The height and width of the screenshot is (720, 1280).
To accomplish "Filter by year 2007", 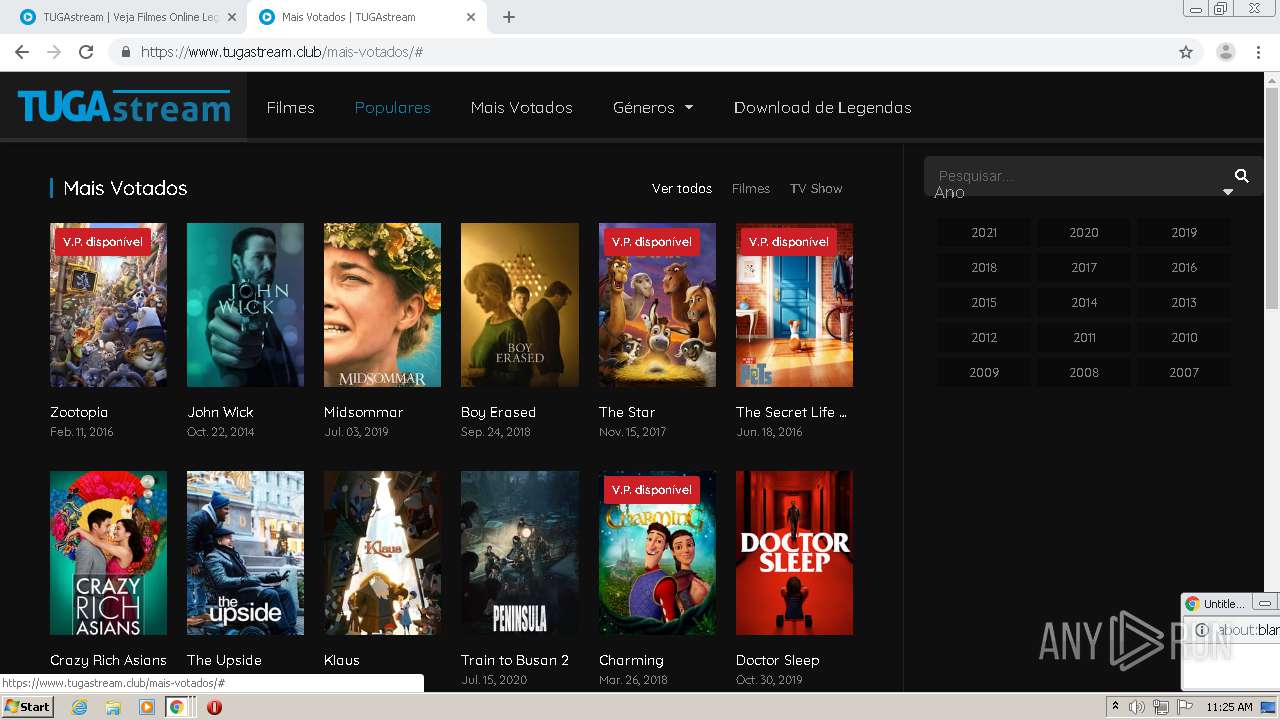I will [x=1184, y=372].
